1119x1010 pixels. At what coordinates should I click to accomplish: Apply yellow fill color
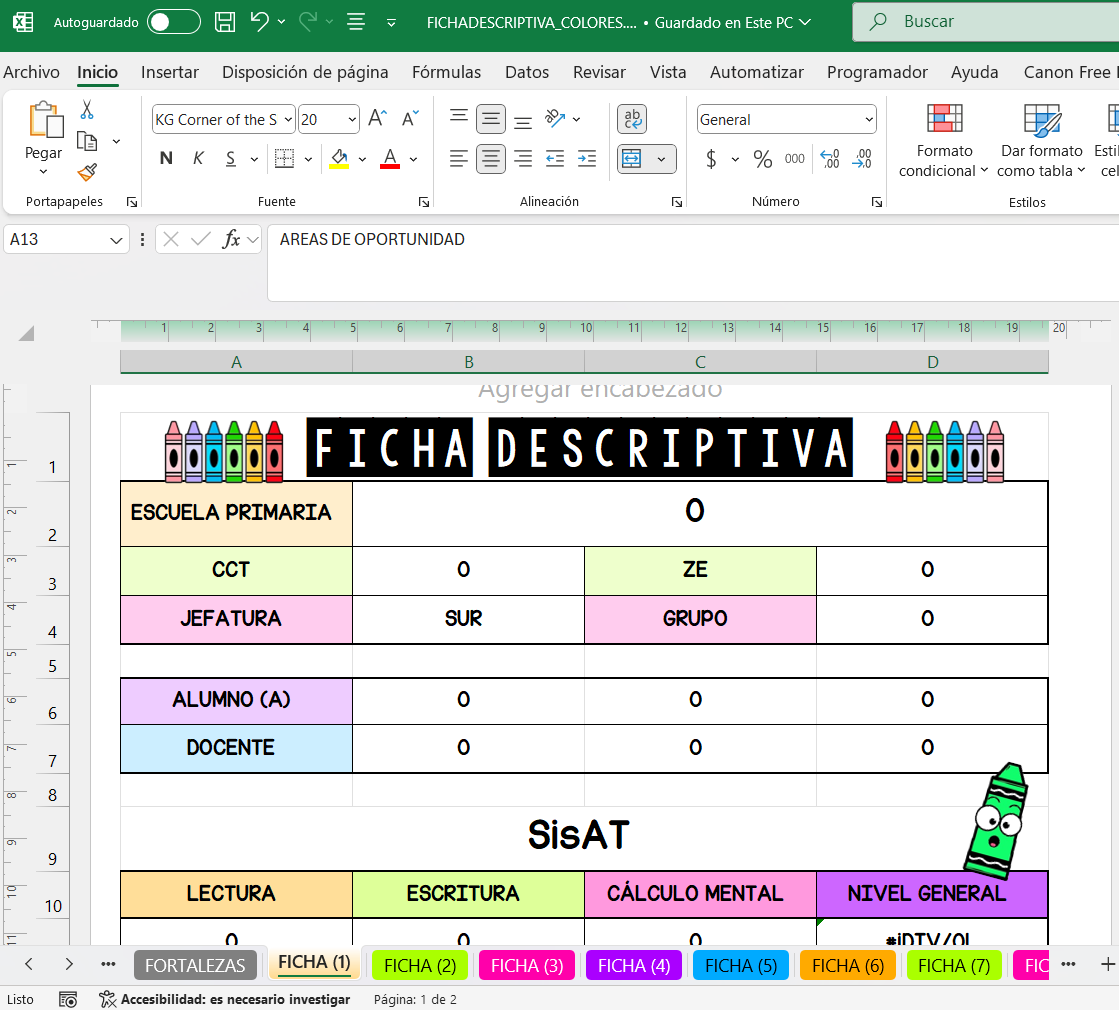point(339,158)
